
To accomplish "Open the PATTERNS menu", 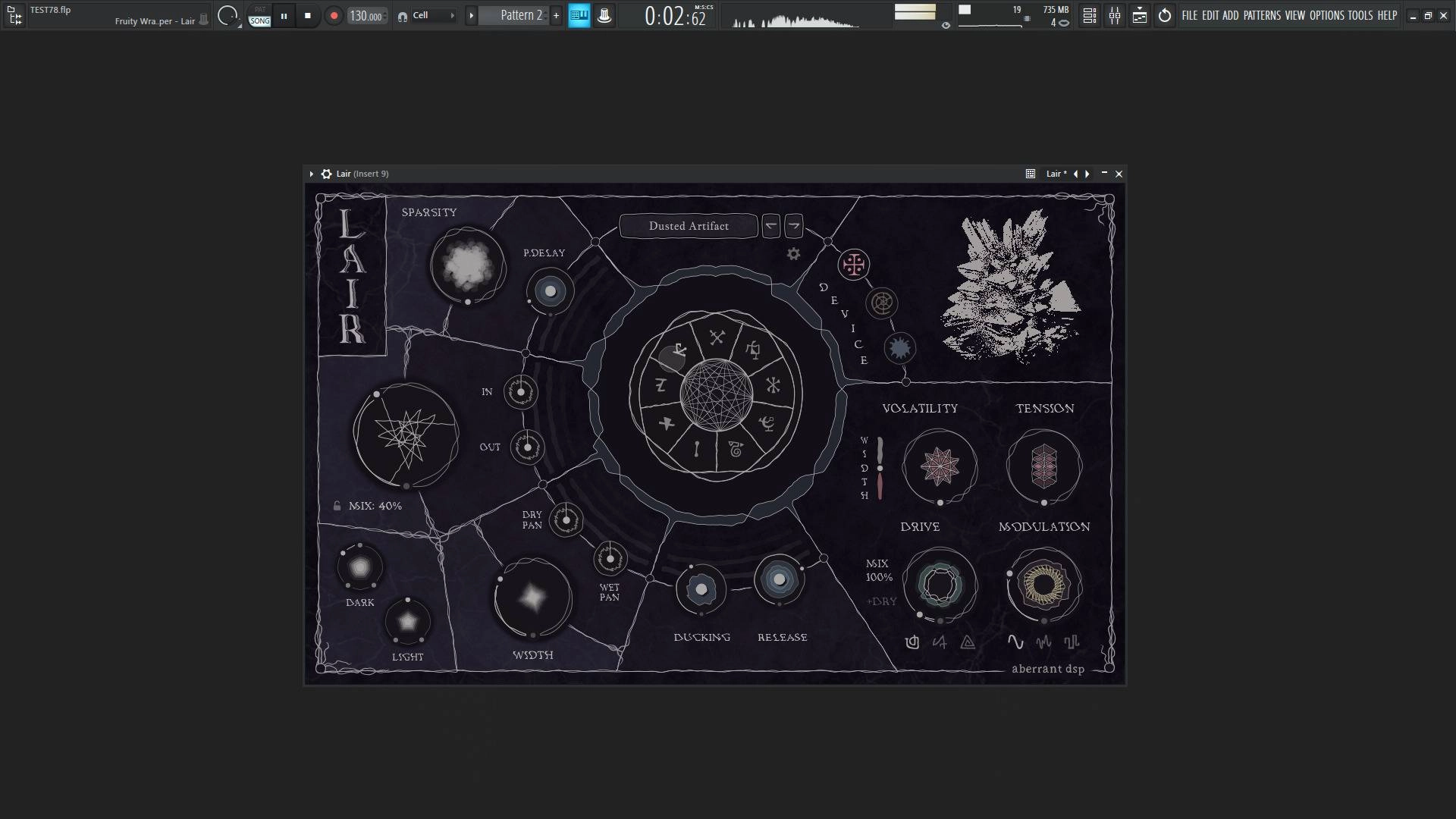I will click(x=1262, y=15).
